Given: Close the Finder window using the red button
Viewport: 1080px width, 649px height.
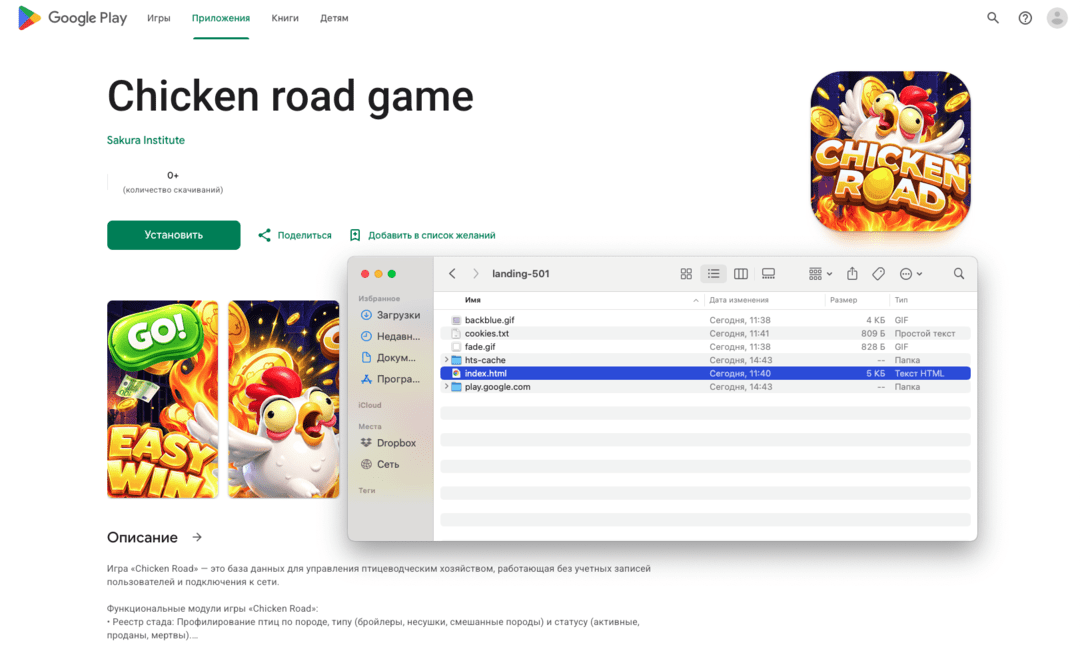Looking at the screenshot, I should [x=365, y=274].
